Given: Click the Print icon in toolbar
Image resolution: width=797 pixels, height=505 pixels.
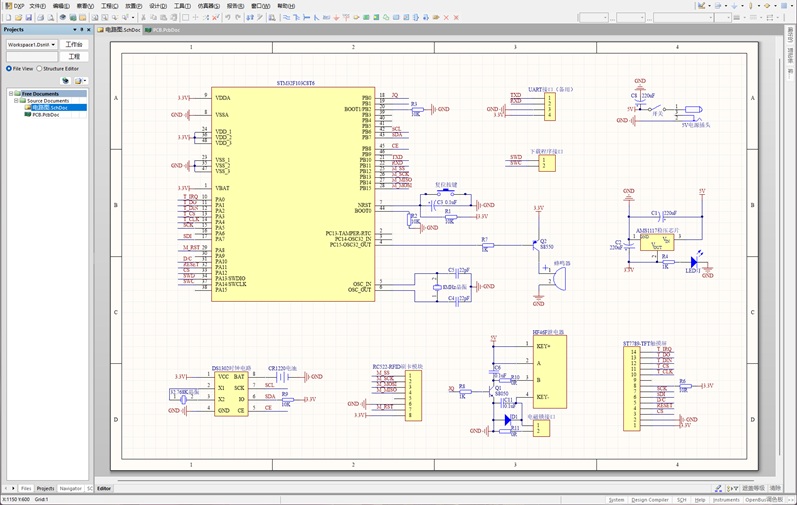Looking at the screenshot, I should pos(40,17).
